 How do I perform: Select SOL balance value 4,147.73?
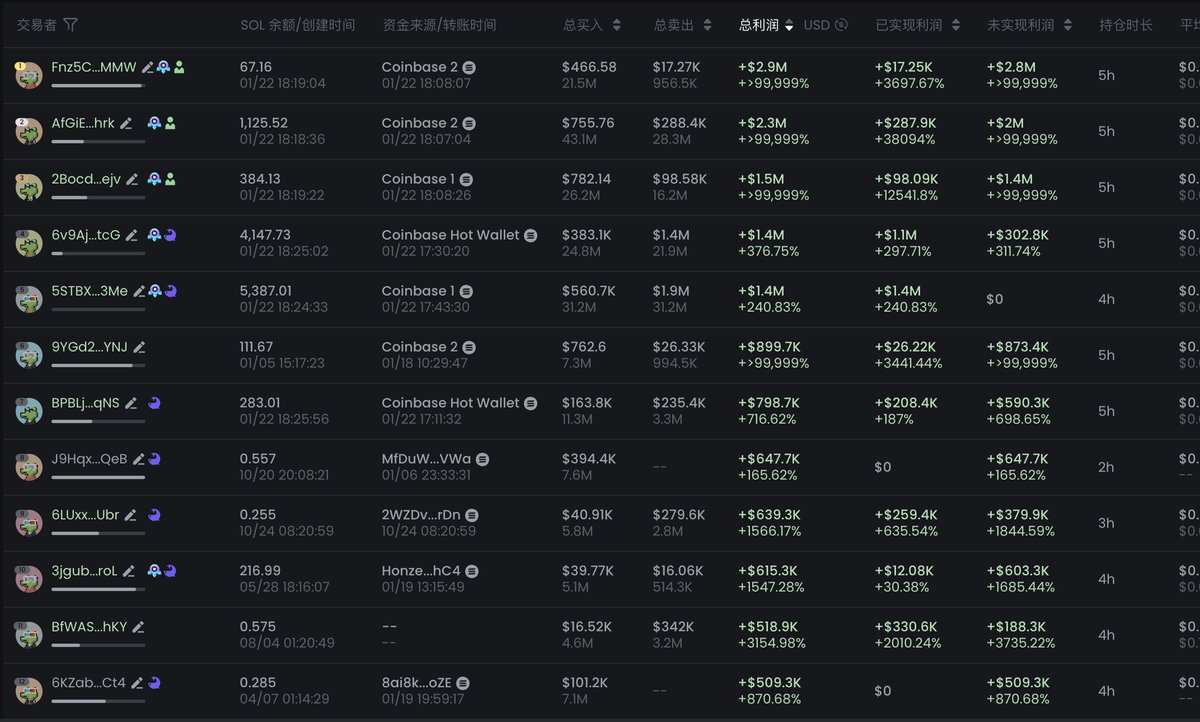point(265,235)
